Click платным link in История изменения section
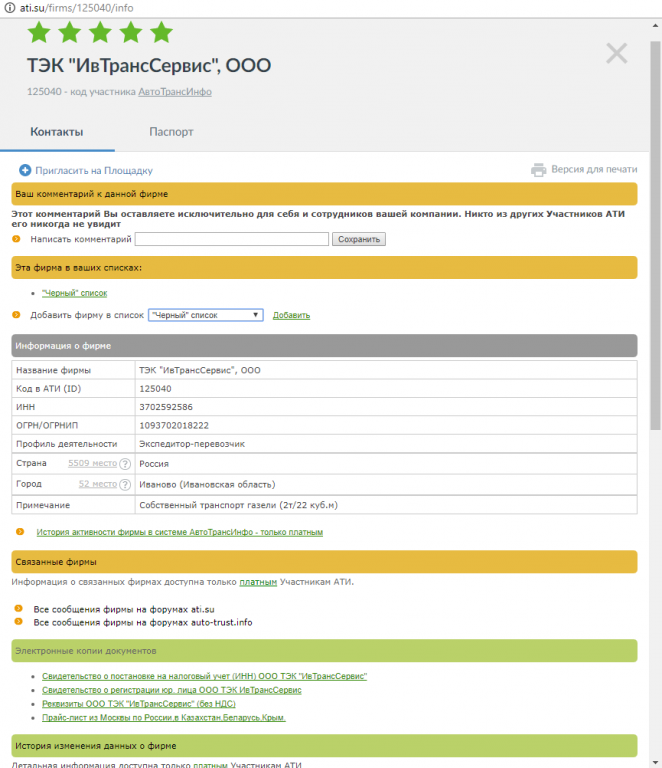 tap(211, 765)
